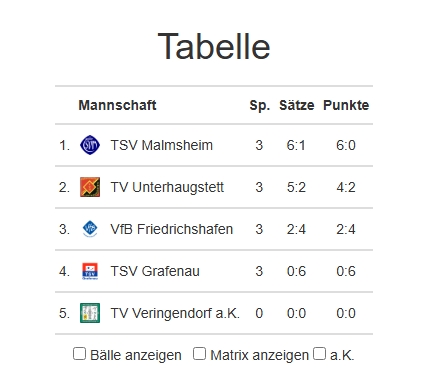Click the Sp. column header

pyautogui.click(x=260, y=105)
